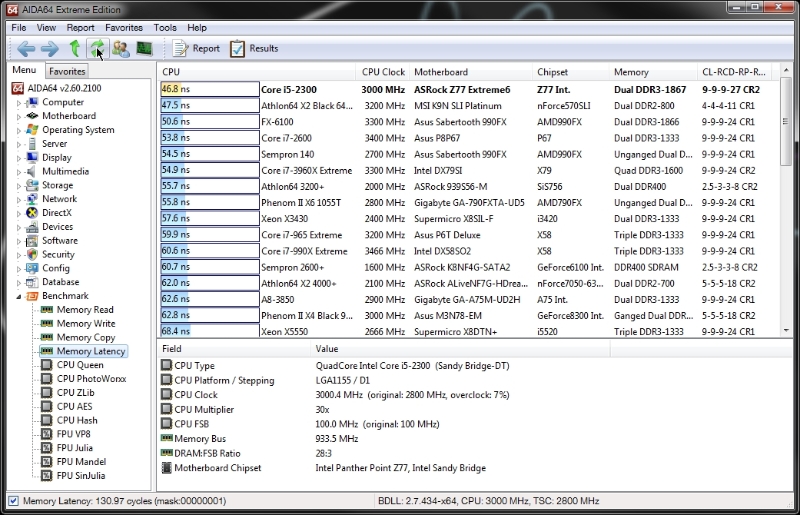Select the Core i5-2300 result row
This screenshot has height=515, width=800.
(x=469, y=89)
